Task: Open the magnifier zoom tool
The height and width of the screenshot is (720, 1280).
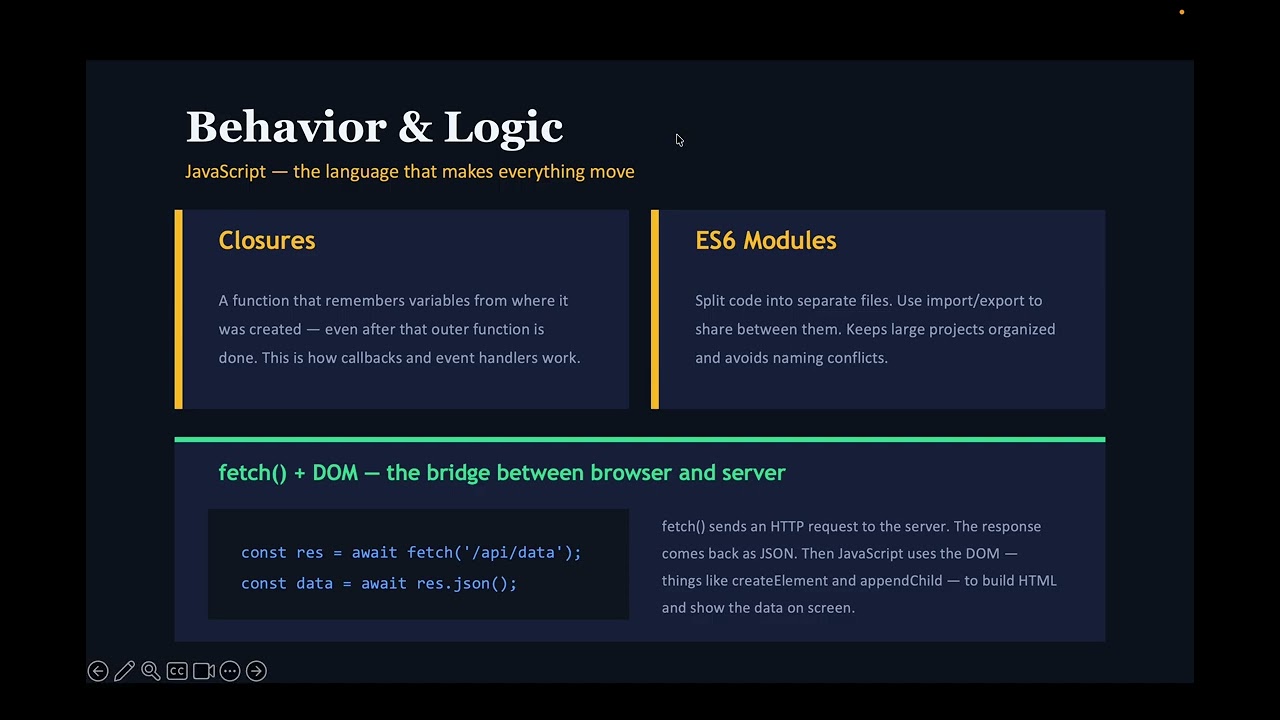Action: point(150,671)
